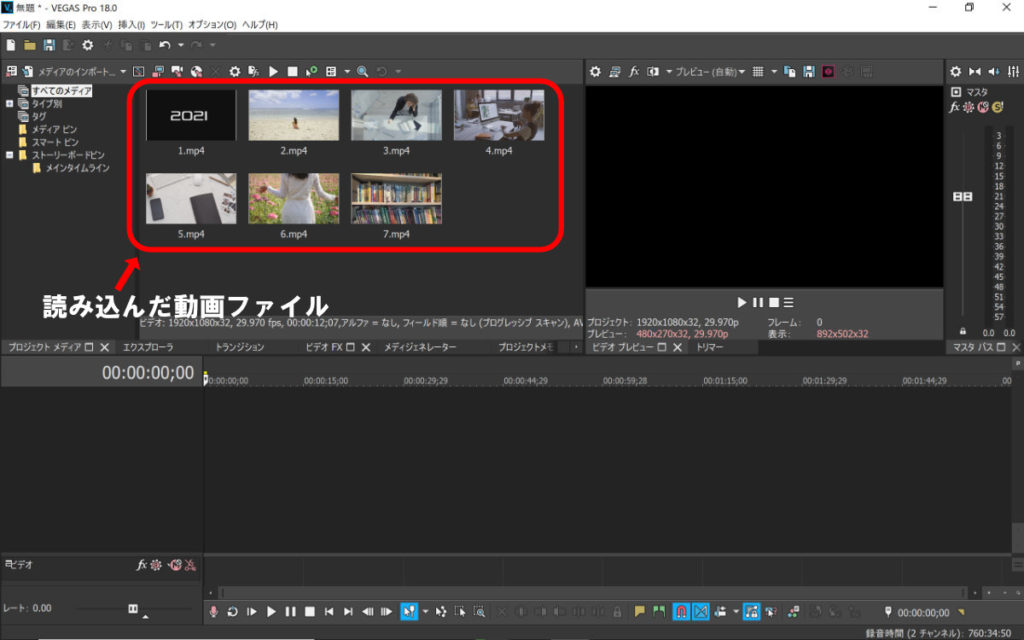This screenshot has width=1024, height=640.
Task: Toggle snapping magnet button on timeline toolbar
Action: point(681,611)
